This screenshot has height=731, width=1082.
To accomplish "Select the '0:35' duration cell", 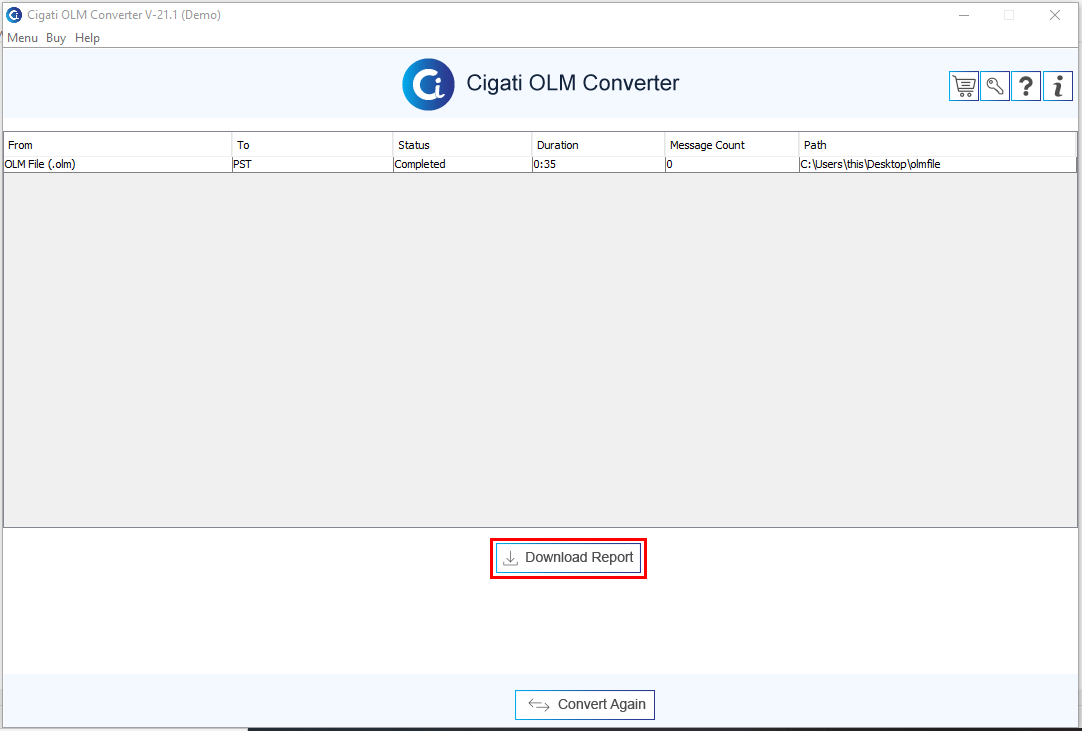I will pyautogui.click(x=598, y=164).
